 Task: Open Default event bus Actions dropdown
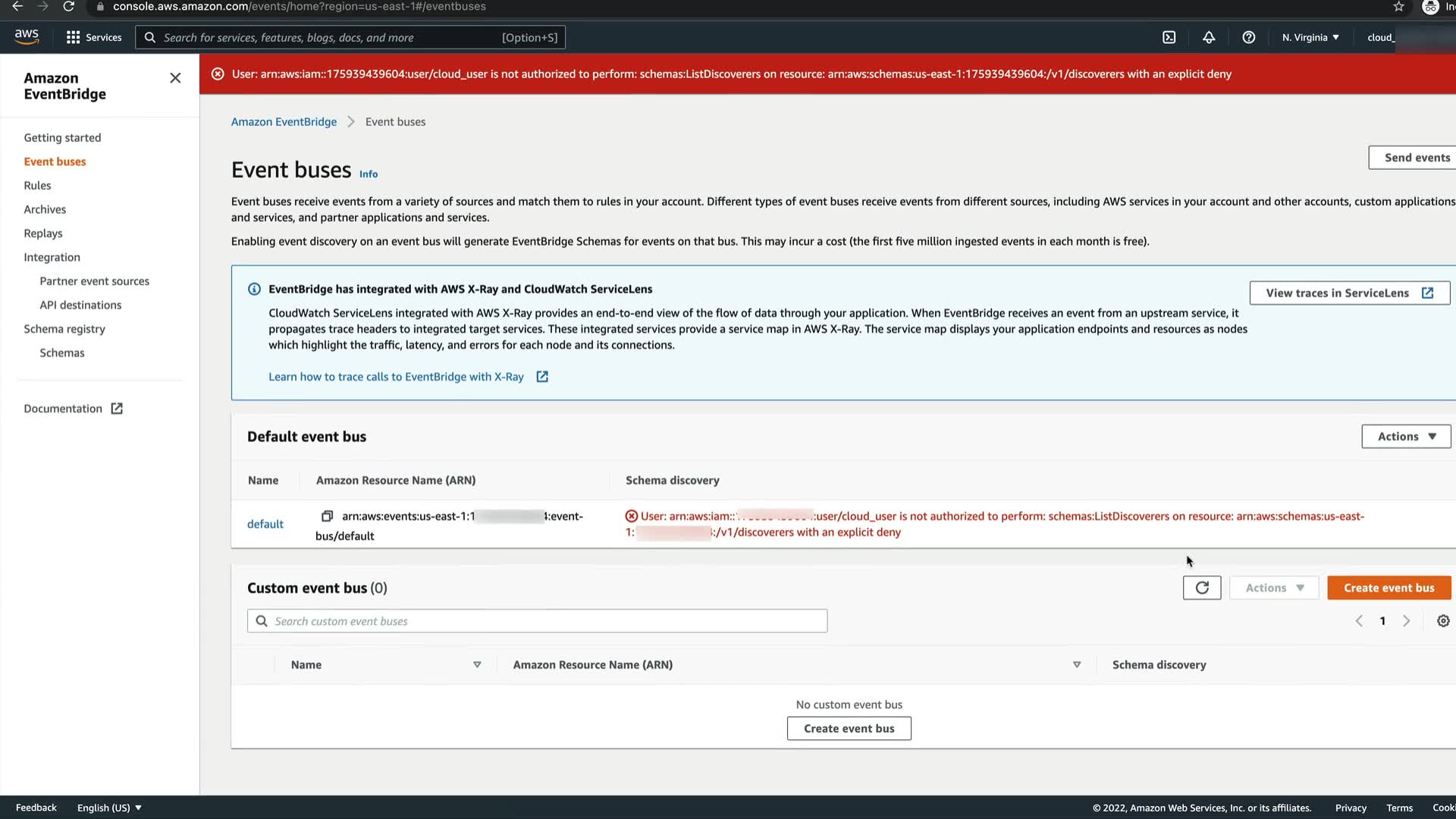click(1405, 437)
